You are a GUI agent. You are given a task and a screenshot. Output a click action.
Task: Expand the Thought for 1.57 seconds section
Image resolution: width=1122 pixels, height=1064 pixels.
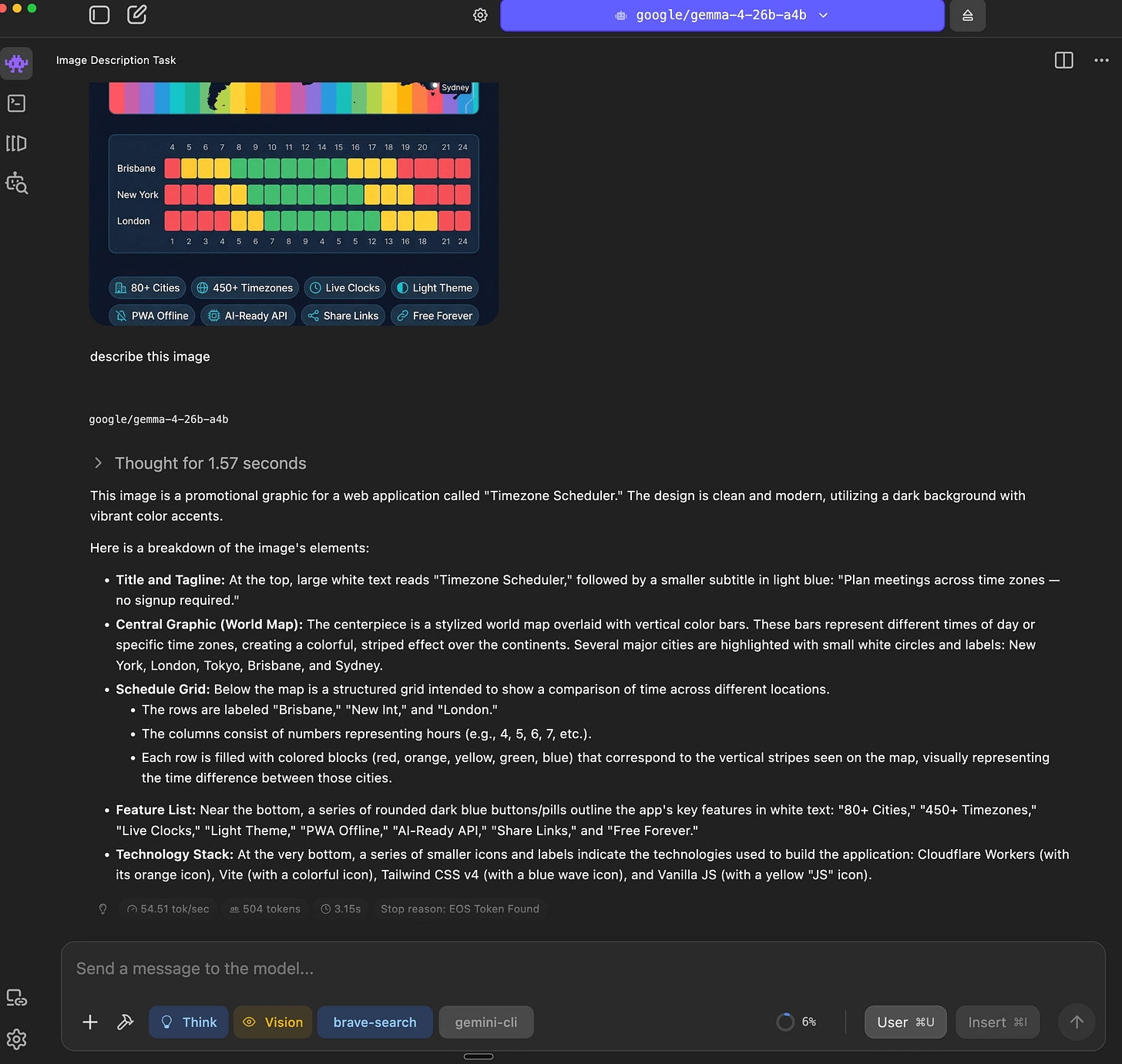coord(198,463)
